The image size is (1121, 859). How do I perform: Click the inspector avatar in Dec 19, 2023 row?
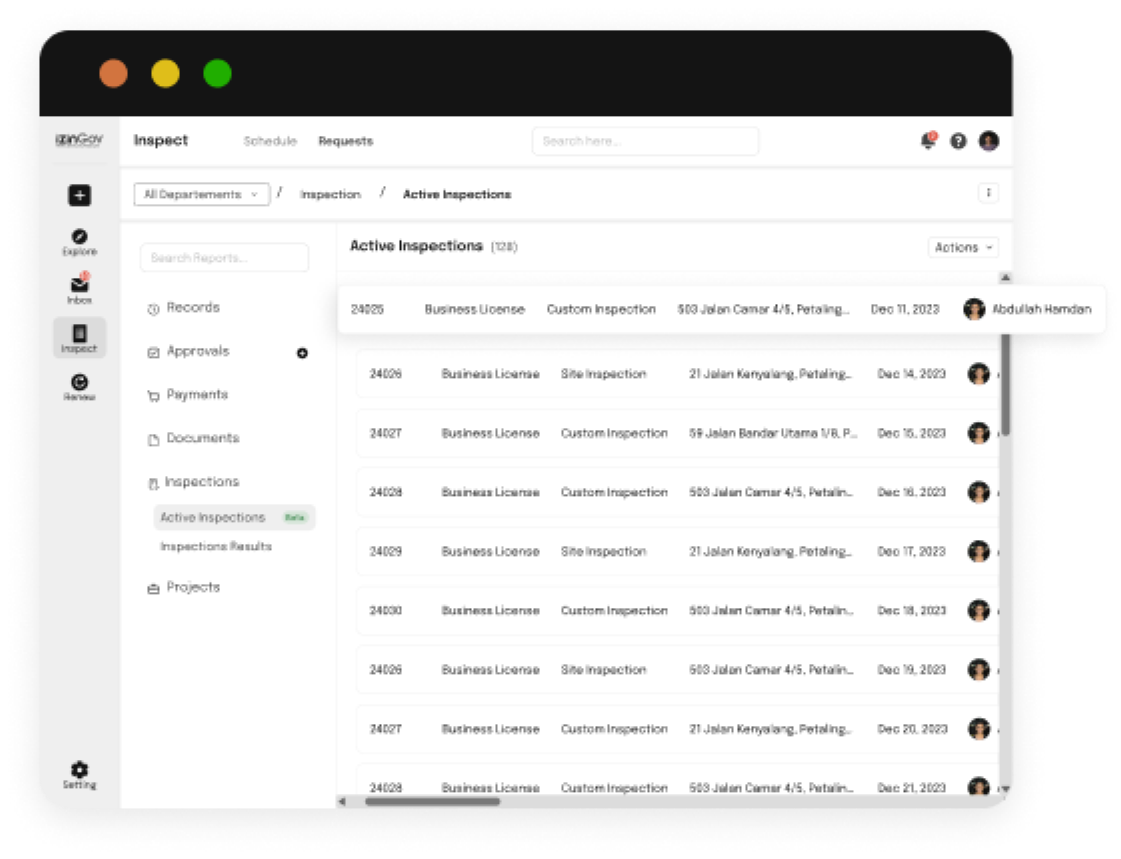(978, 670)
